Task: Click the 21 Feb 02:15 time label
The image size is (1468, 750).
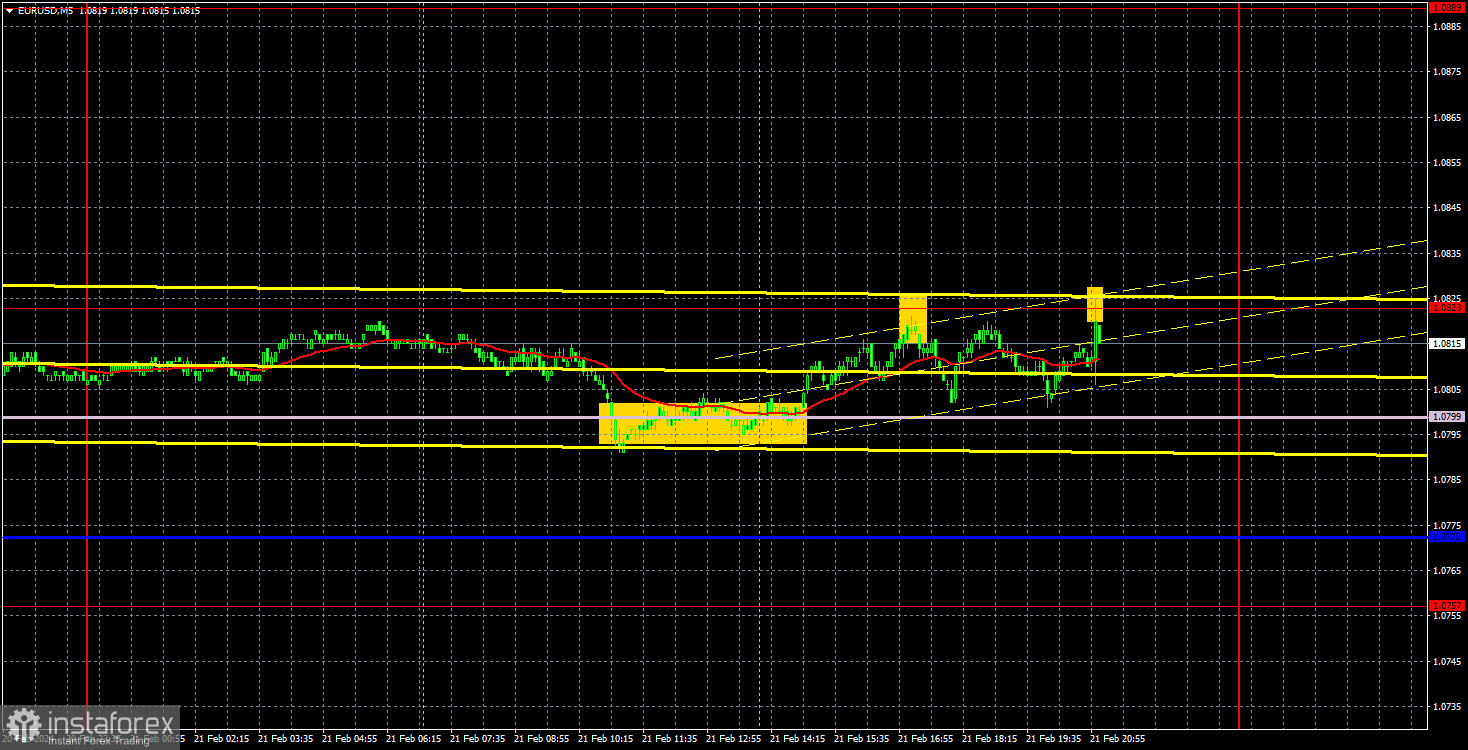Action: click(221, 739)
